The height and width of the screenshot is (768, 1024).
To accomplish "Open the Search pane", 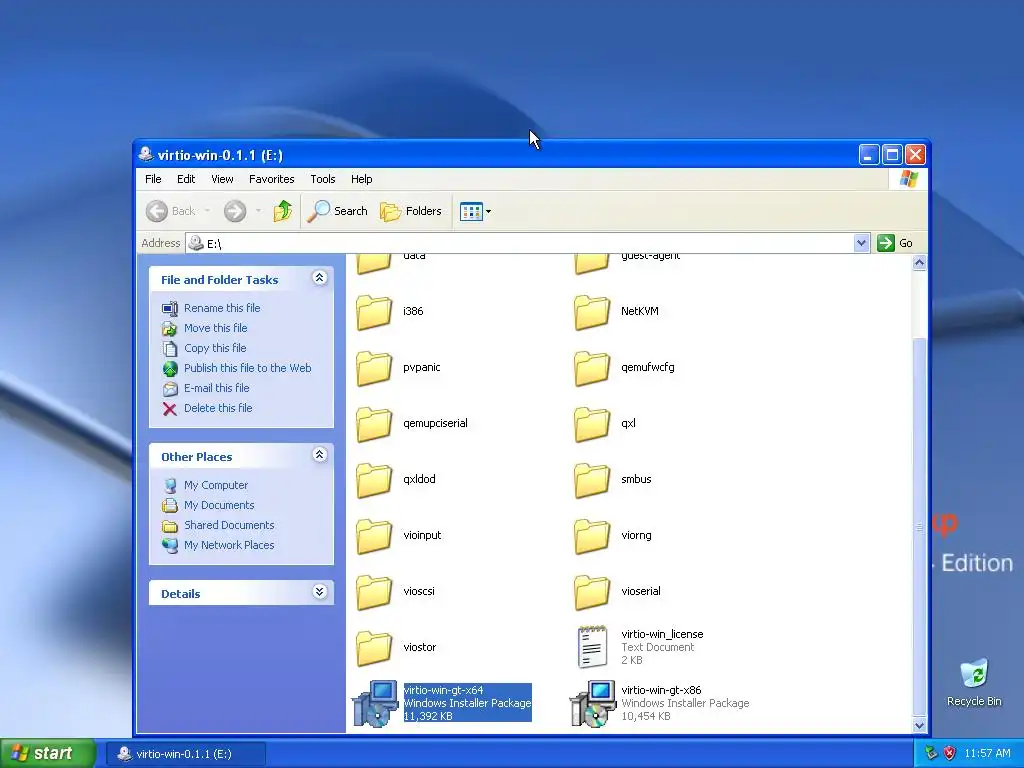I will coord(338,211).
